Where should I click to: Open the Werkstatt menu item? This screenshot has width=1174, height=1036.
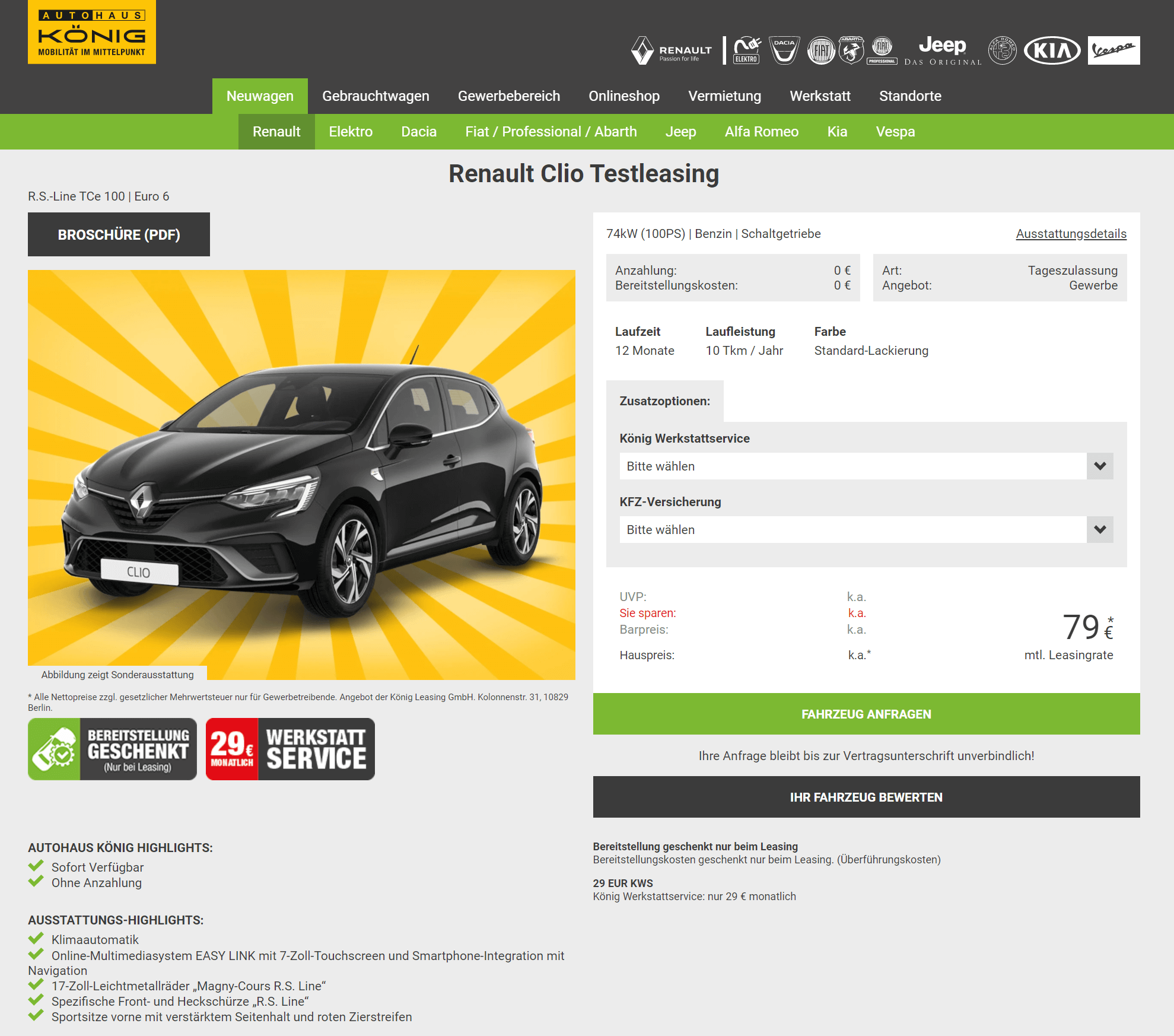[820, 96]
